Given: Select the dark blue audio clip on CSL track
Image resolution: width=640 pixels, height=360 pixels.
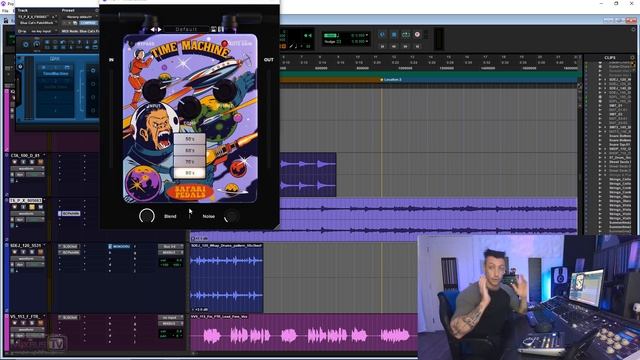Looking at the screenshot, I should (308, 175).
